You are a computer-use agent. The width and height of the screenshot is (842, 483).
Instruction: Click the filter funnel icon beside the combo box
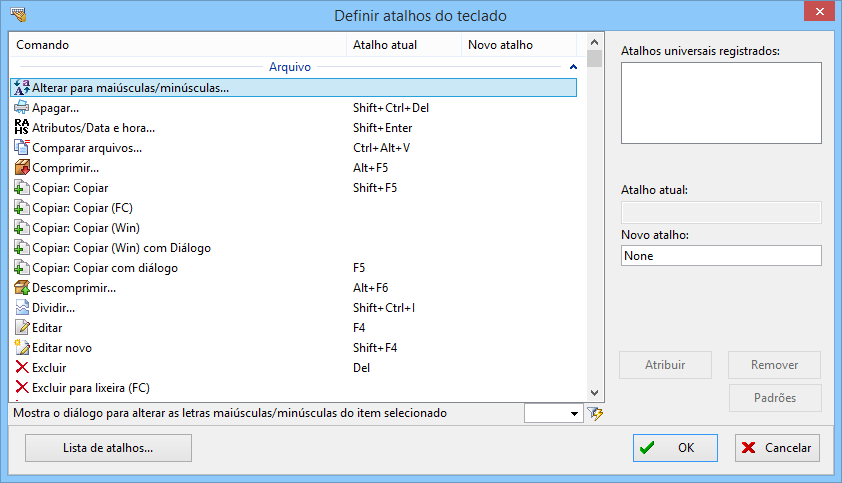595,413
